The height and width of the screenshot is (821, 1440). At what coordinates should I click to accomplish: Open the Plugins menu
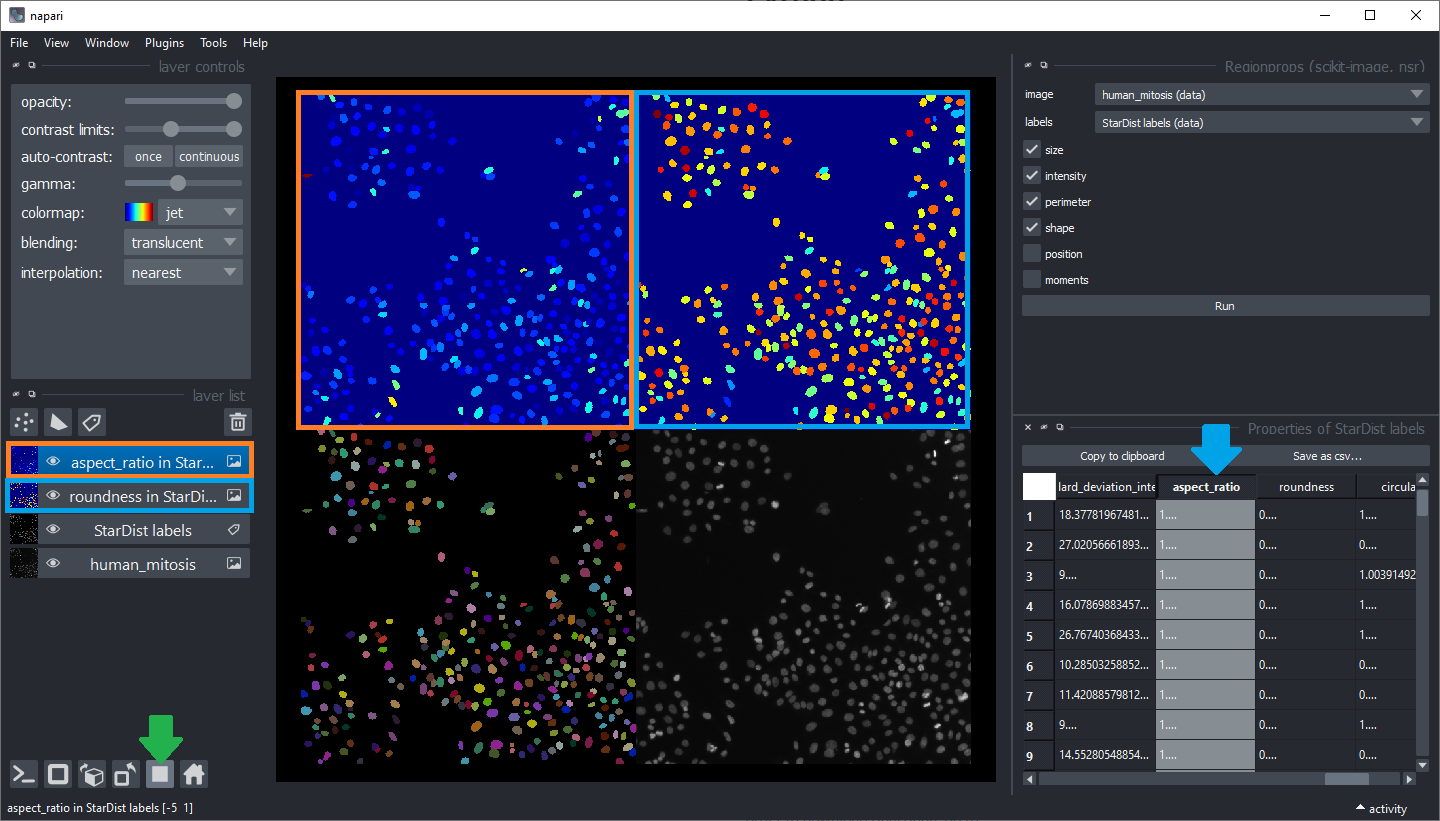point(164,43)
